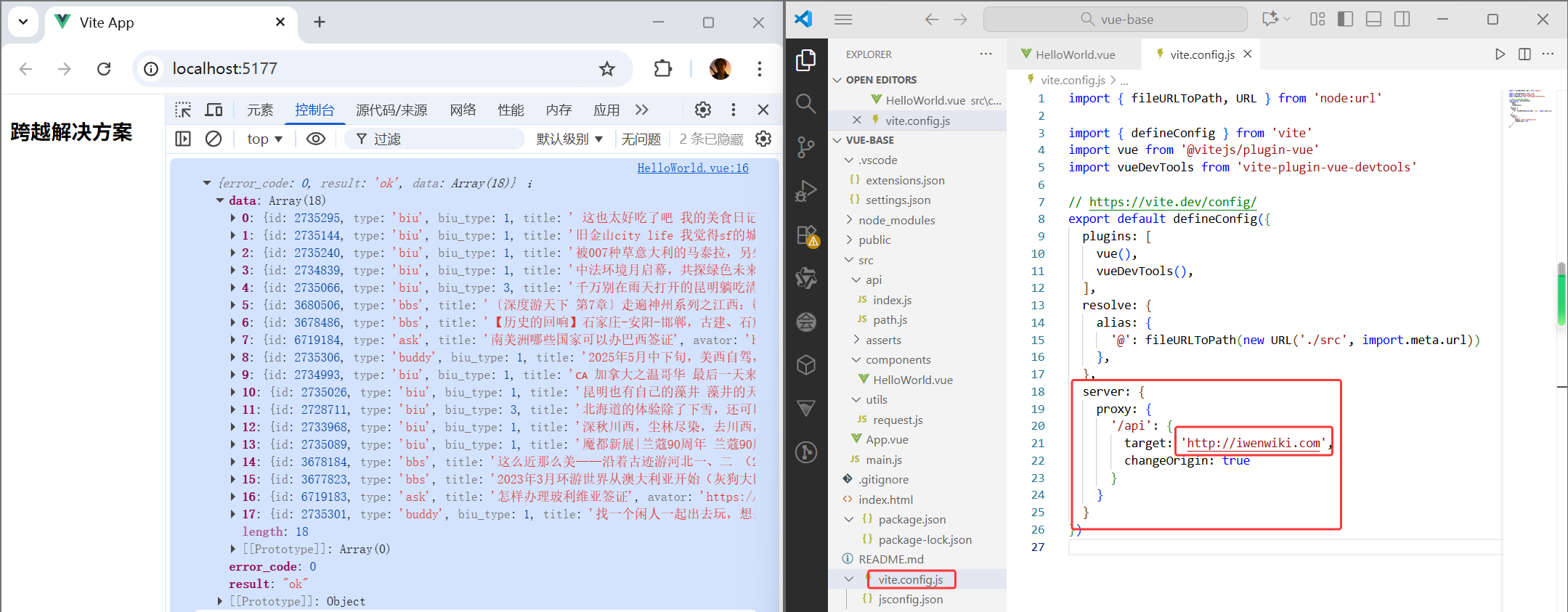Expand array item 0 in console
Screen dimensions: 1568x612
pos(232,218)
